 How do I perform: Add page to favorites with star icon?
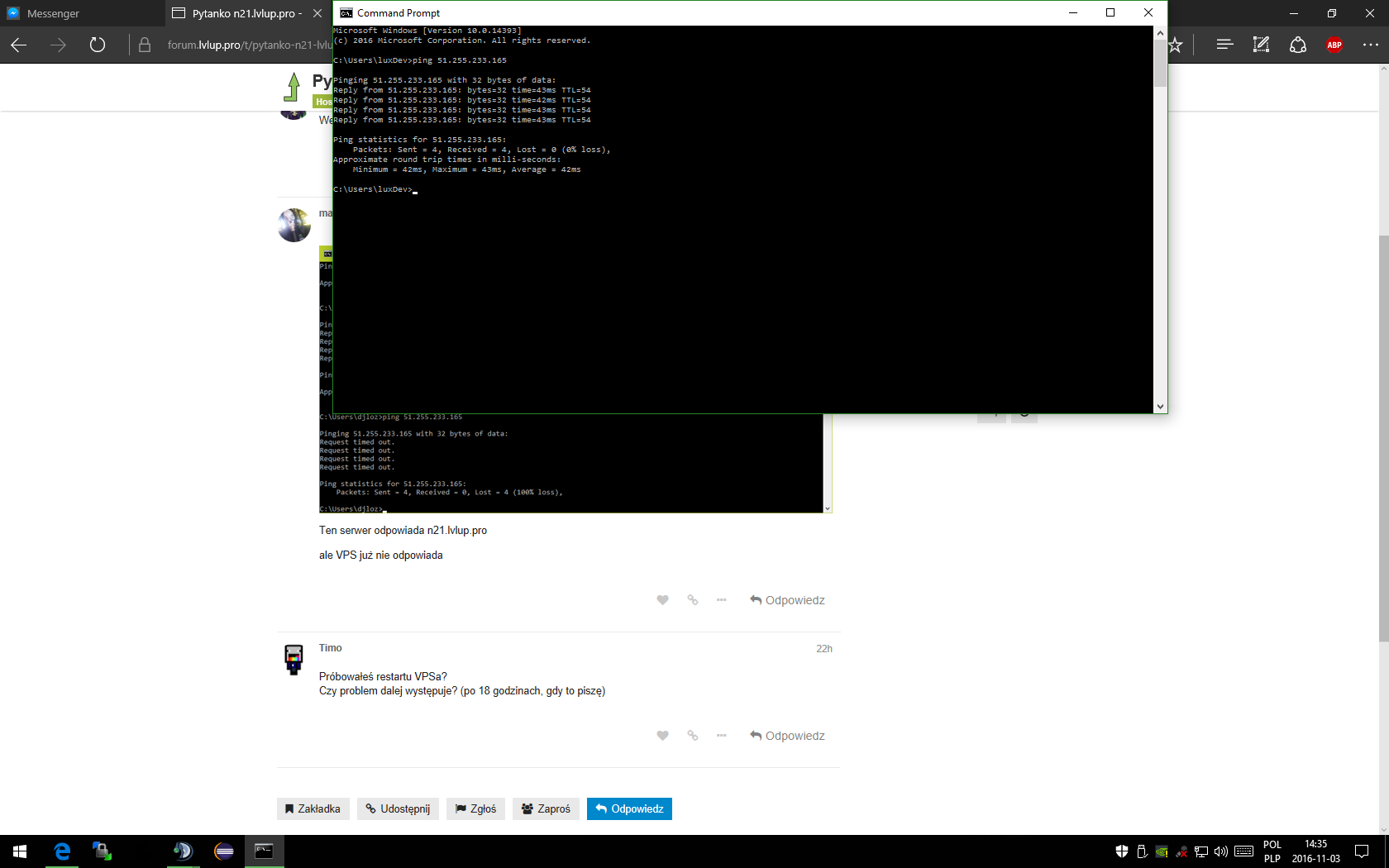pyautogui.click(x=1175, y=45)
